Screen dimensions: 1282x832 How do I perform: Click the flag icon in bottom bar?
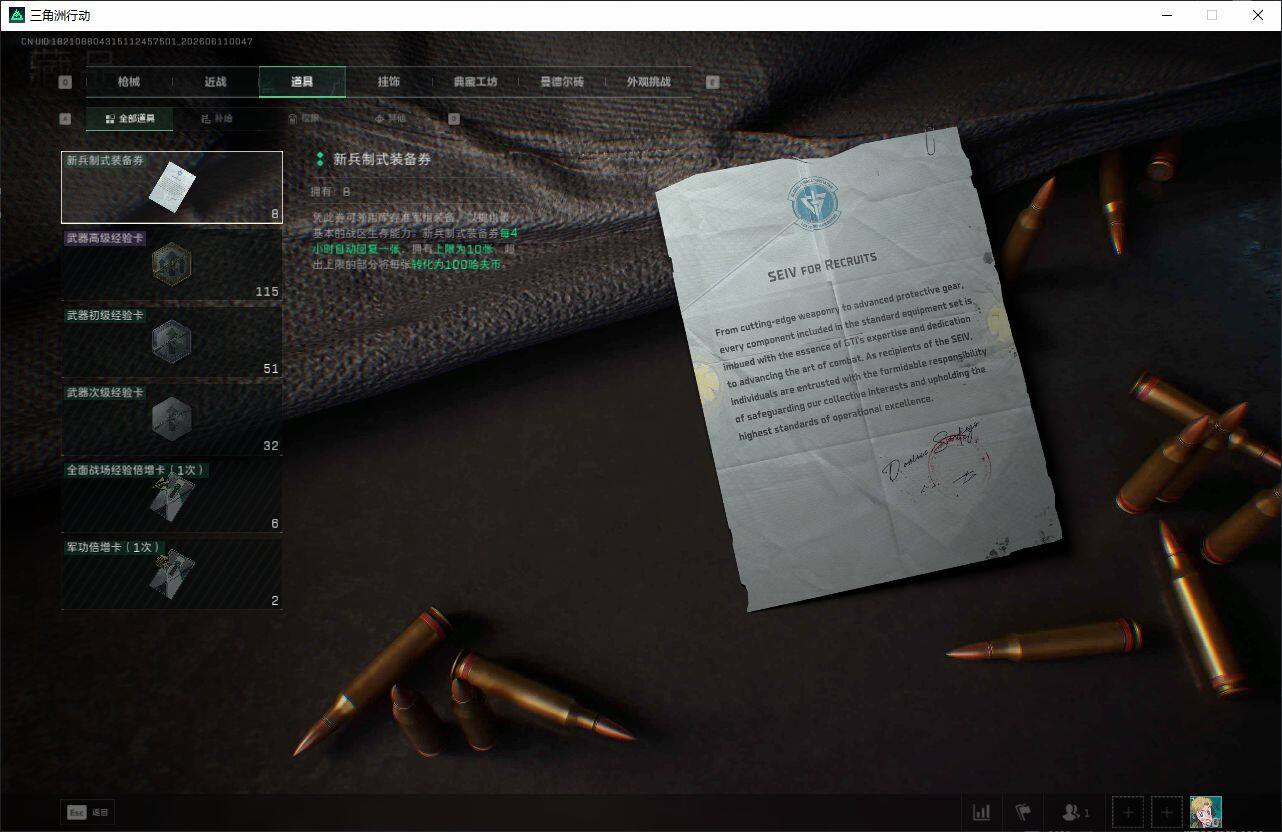(1023, 812)
